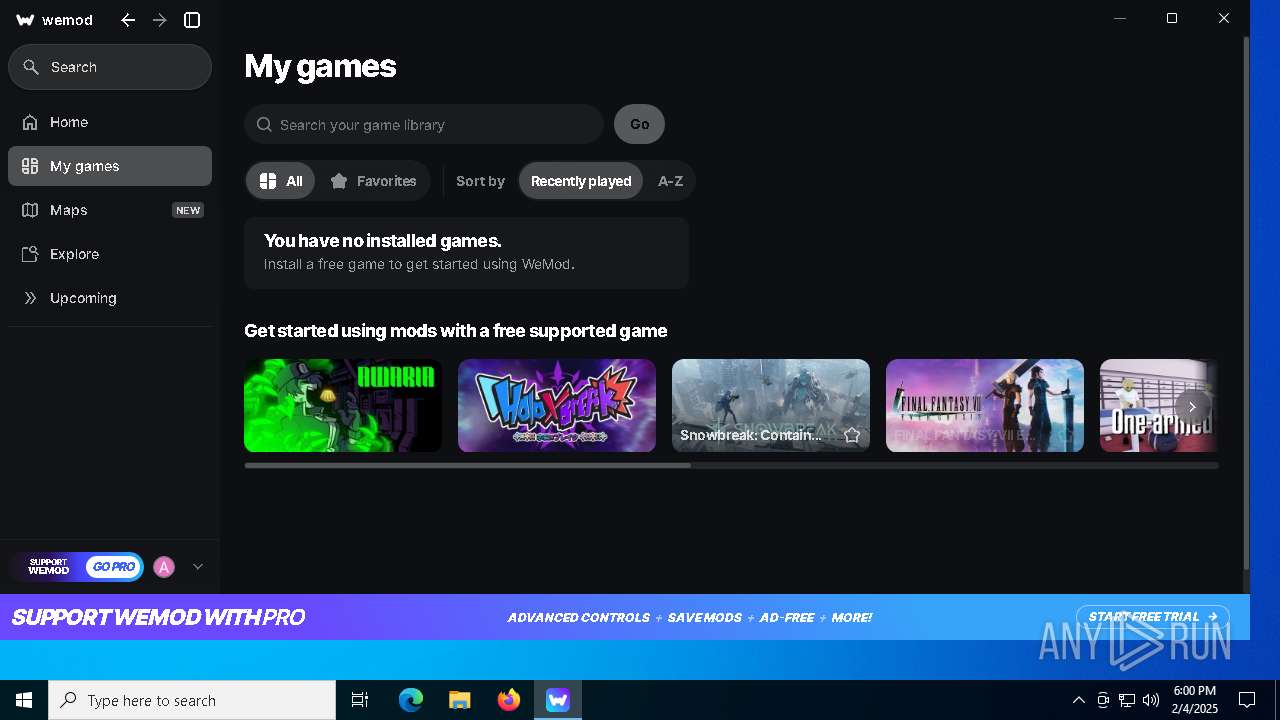Screen dimensions: 1280x720
Task: Open the Windows Start menu
Action: [x=24, y=700]
